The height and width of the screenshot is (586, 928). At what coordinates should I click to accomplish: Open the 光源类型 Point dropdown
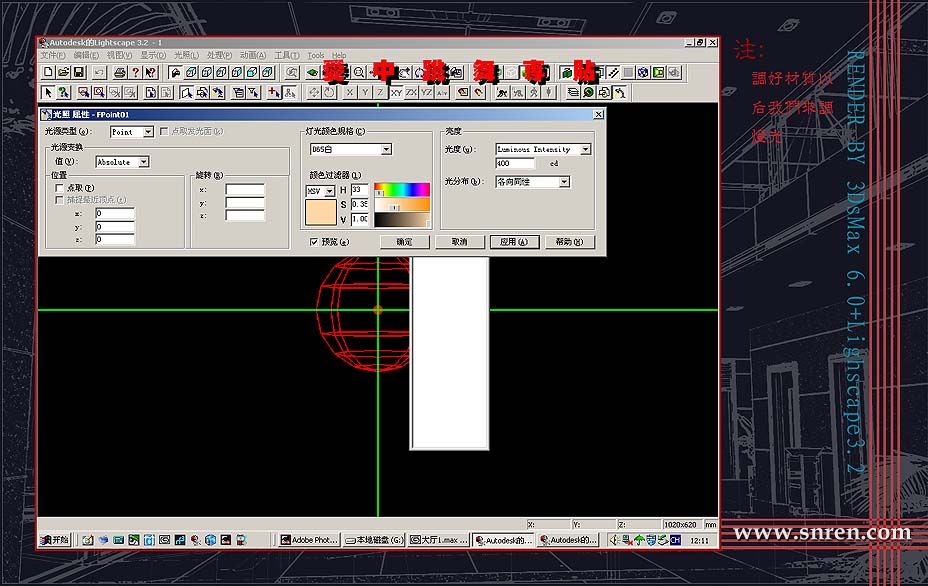click(x=148, y=131)
